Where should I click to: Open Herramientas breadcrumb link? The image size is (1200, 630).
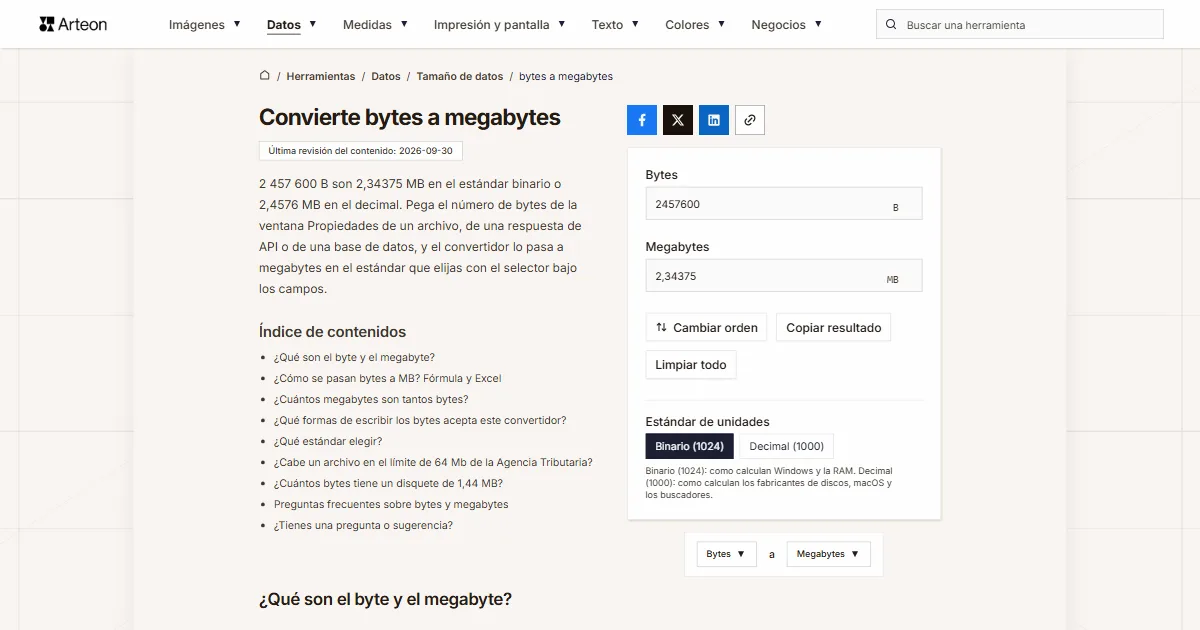click(x=321, y=76)
